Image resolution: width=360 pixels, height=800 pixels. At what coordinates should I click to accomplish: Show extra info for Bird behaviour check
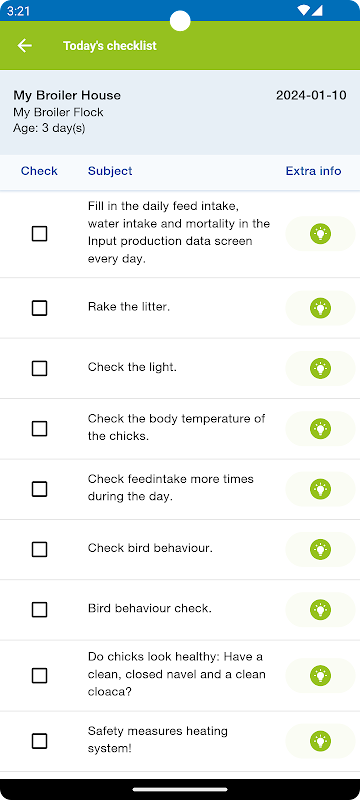pyautogui.click(x=320, y=610)
